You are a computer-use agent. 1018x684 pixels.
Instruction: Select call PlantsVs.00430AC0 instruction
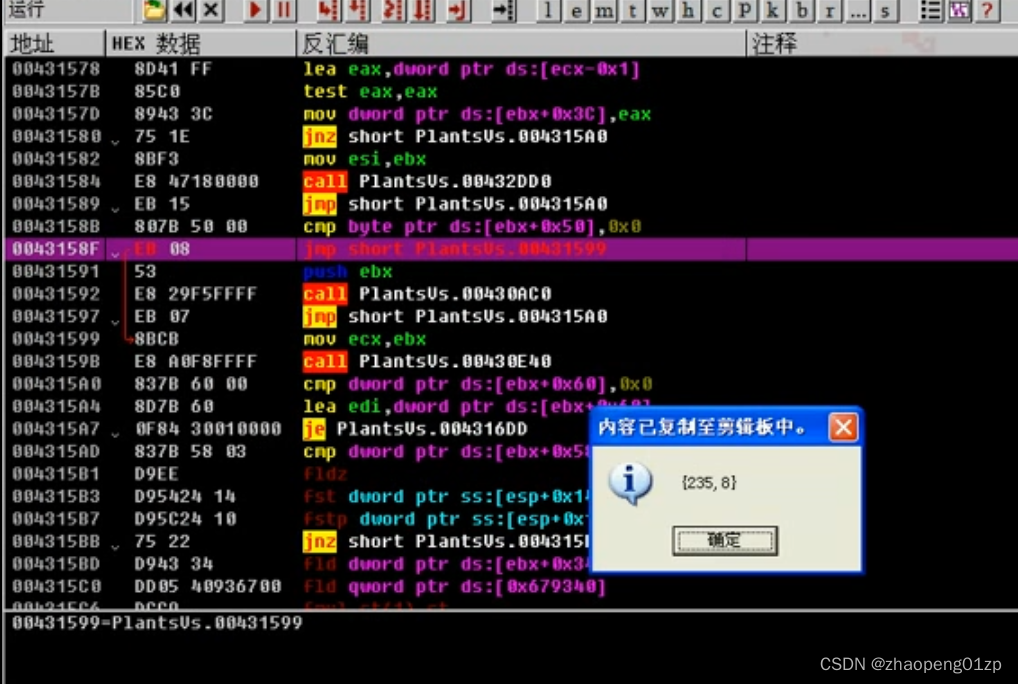coord(427,294)
